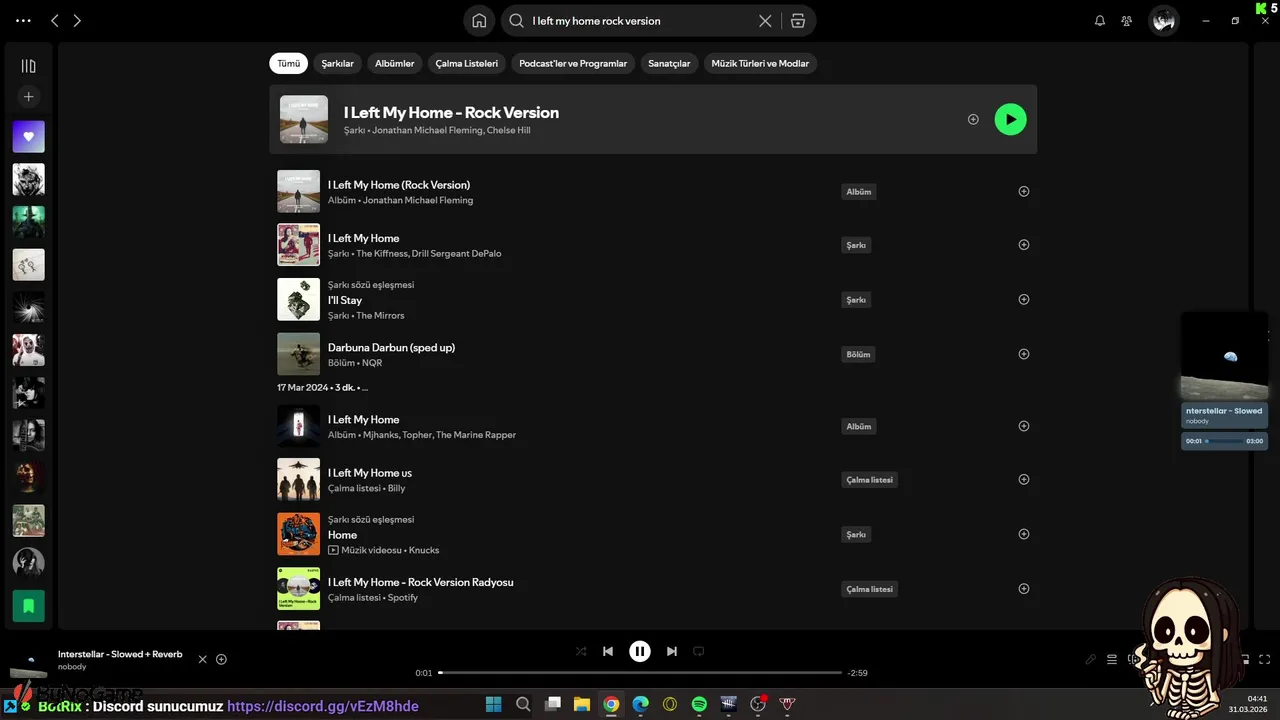The image size is (1280, 720).
Task: Select the Çalma Listeleri filter tab
Action: point(466,63)
